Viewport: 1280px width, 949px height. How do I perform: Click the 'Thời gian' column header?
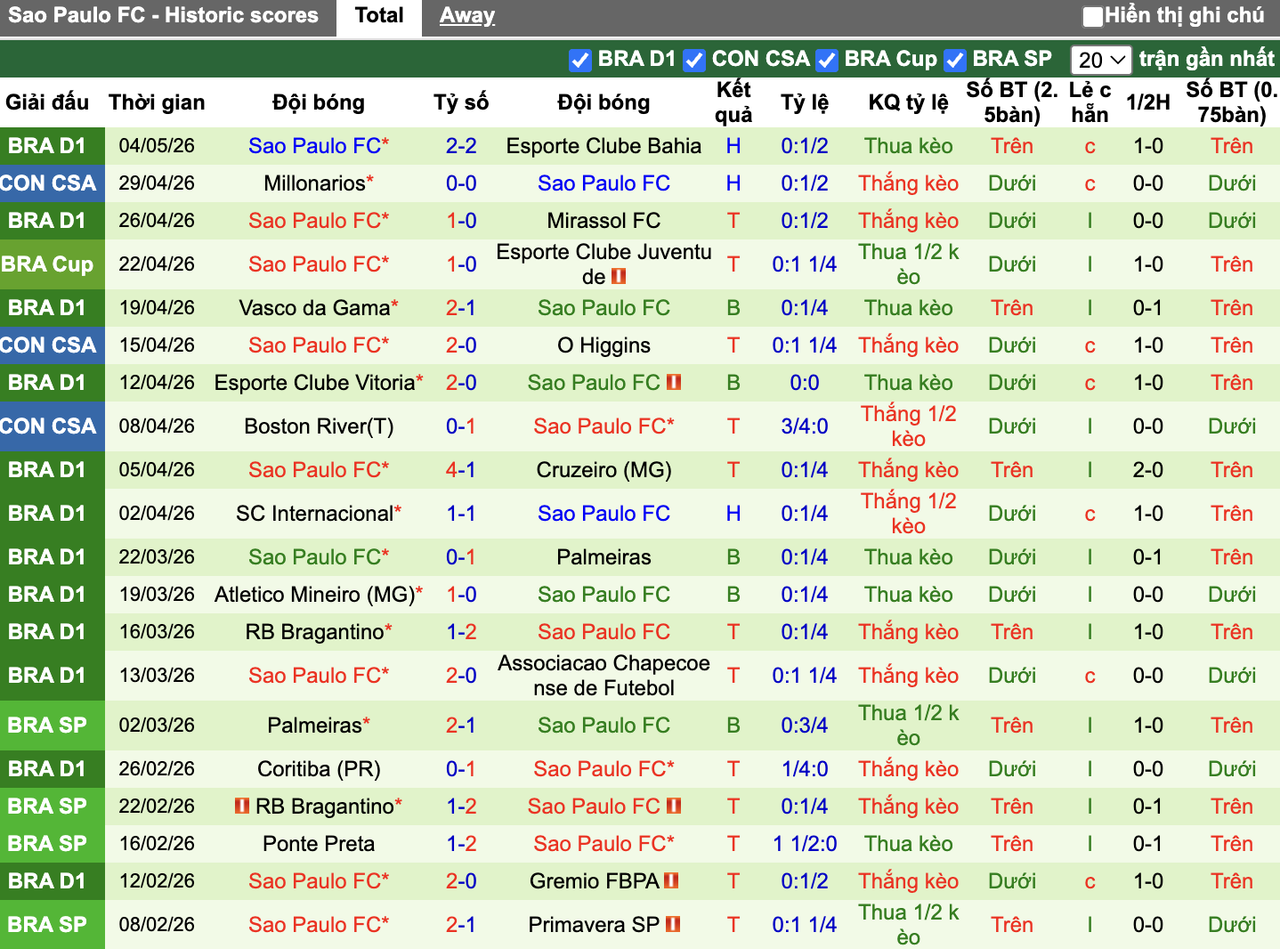[157, 102]
